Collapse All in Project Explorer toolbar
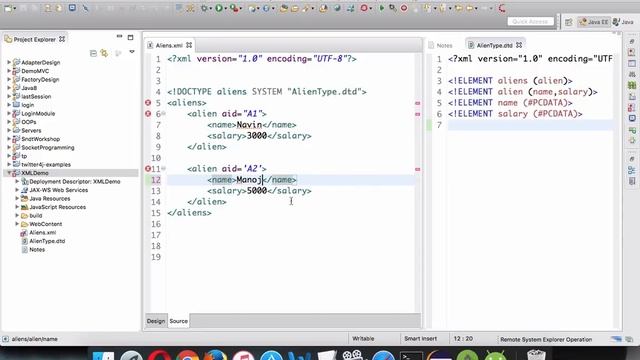 (x=93, y=53)
